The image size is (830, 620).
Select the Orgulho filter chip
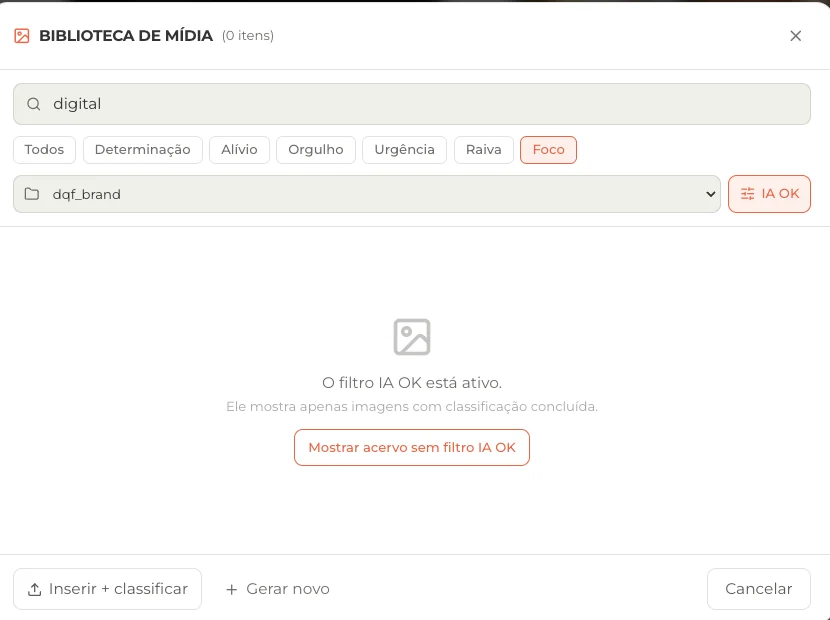pos(316,150)
